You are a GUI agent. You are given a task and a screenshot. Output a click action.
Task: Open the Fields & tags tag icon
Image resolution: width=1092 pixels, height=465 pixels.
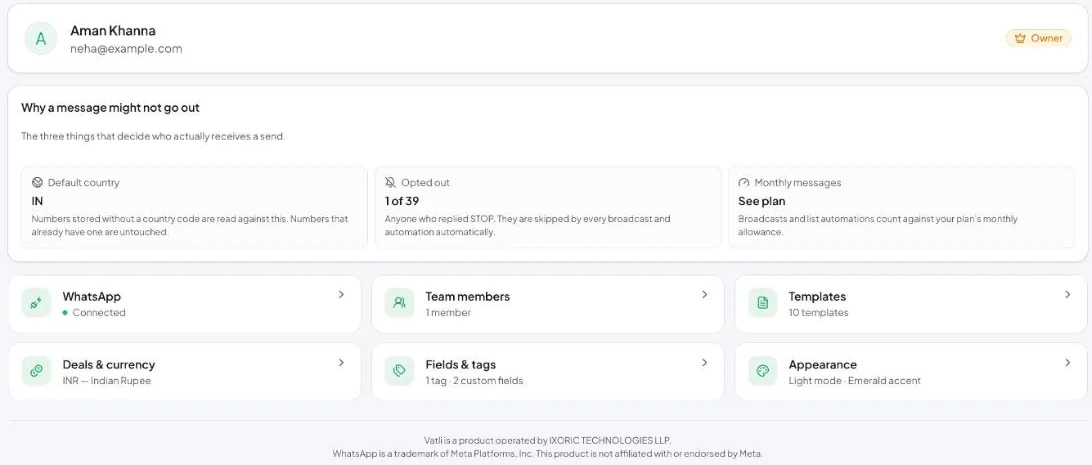[x=399, y=371]
